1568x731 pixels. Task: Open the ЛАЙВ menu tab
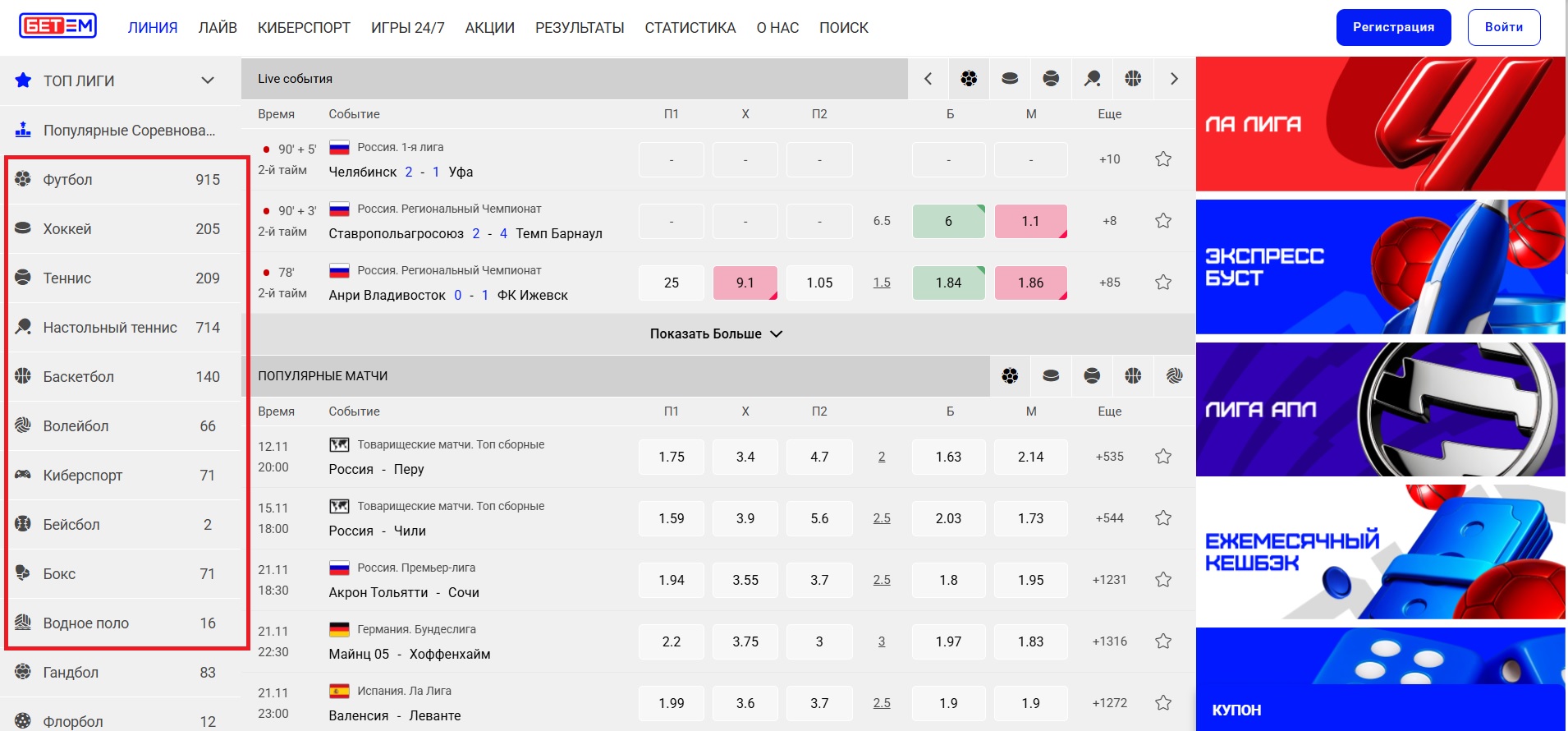pyautogui.click(x=218, y=28)
